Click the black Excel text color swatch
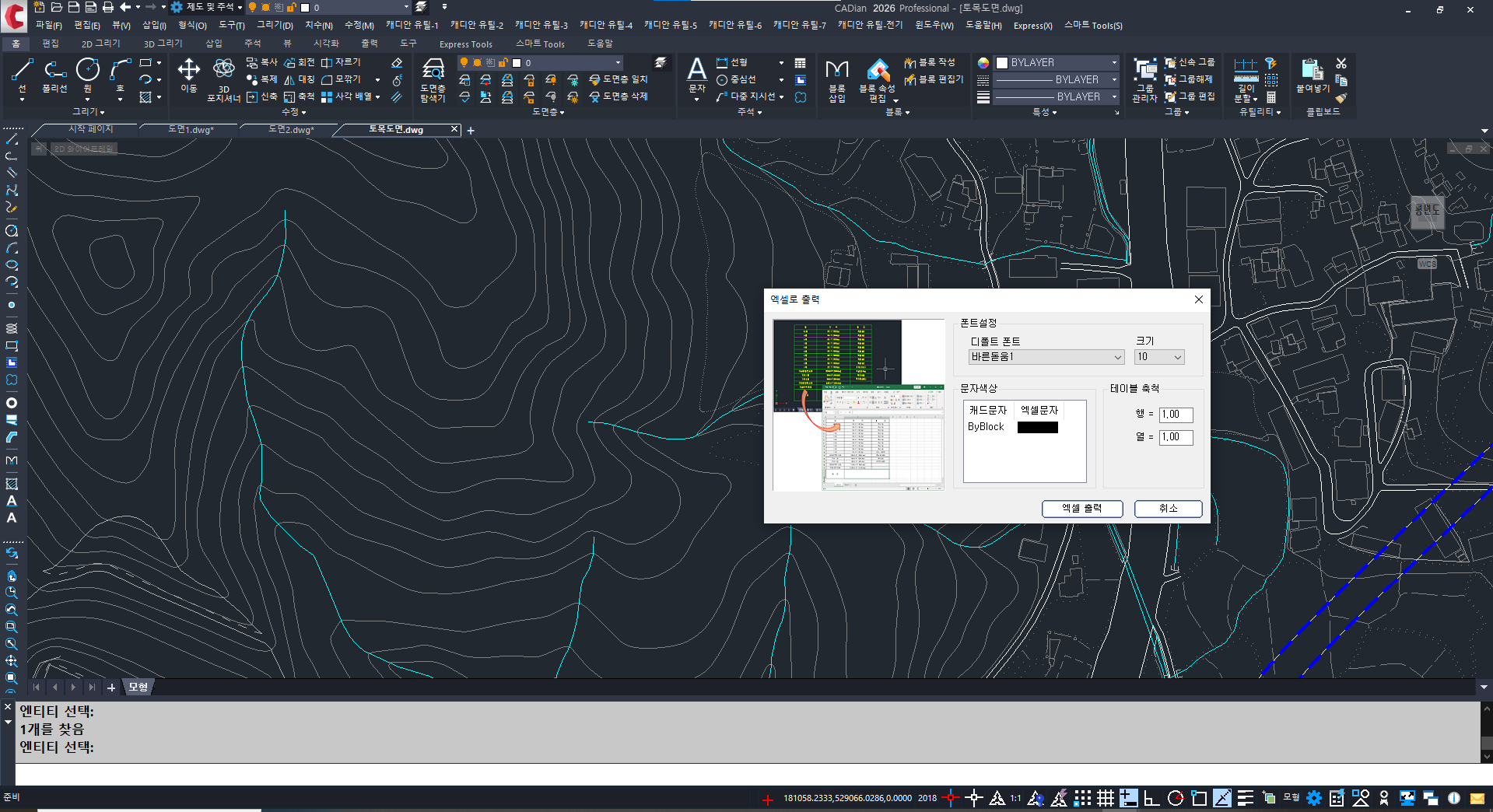Image resolution: width=1493 pixels, height=812 pixels. pos(1037,427)
